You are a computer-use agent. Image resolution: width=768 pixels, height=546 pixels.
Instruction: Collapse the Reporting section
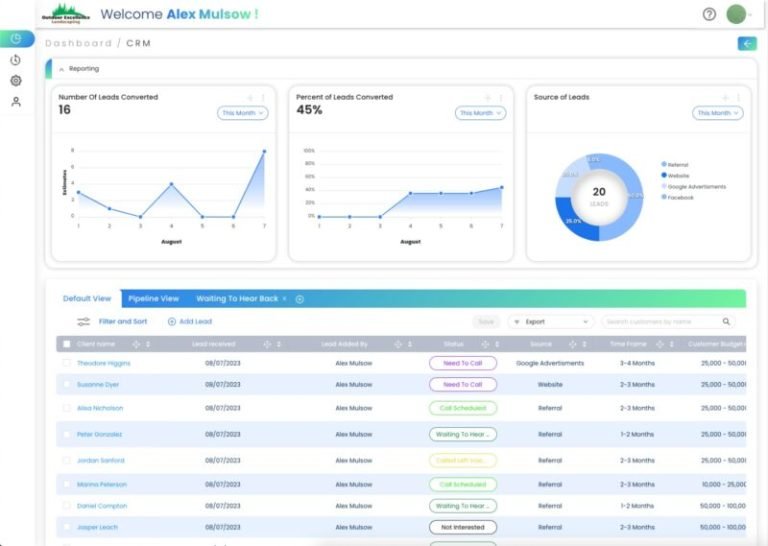coord(62,69)
